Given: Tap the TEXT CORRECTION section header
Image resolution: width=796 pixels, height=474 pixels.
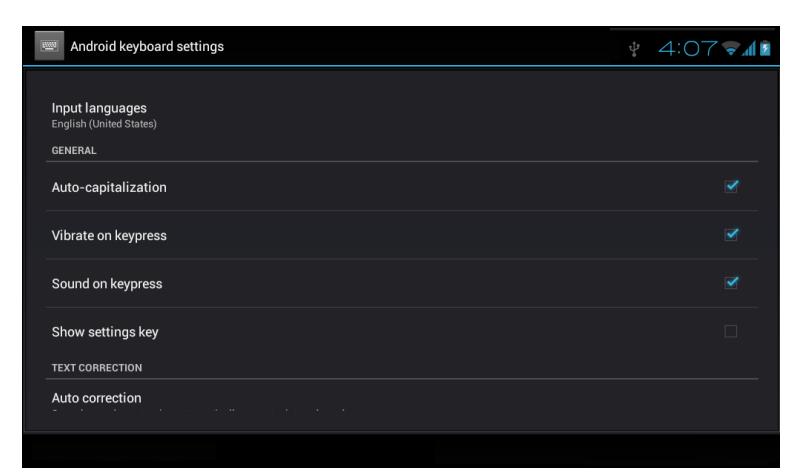Looking at the screenshot, I should [x=97, y=368].
